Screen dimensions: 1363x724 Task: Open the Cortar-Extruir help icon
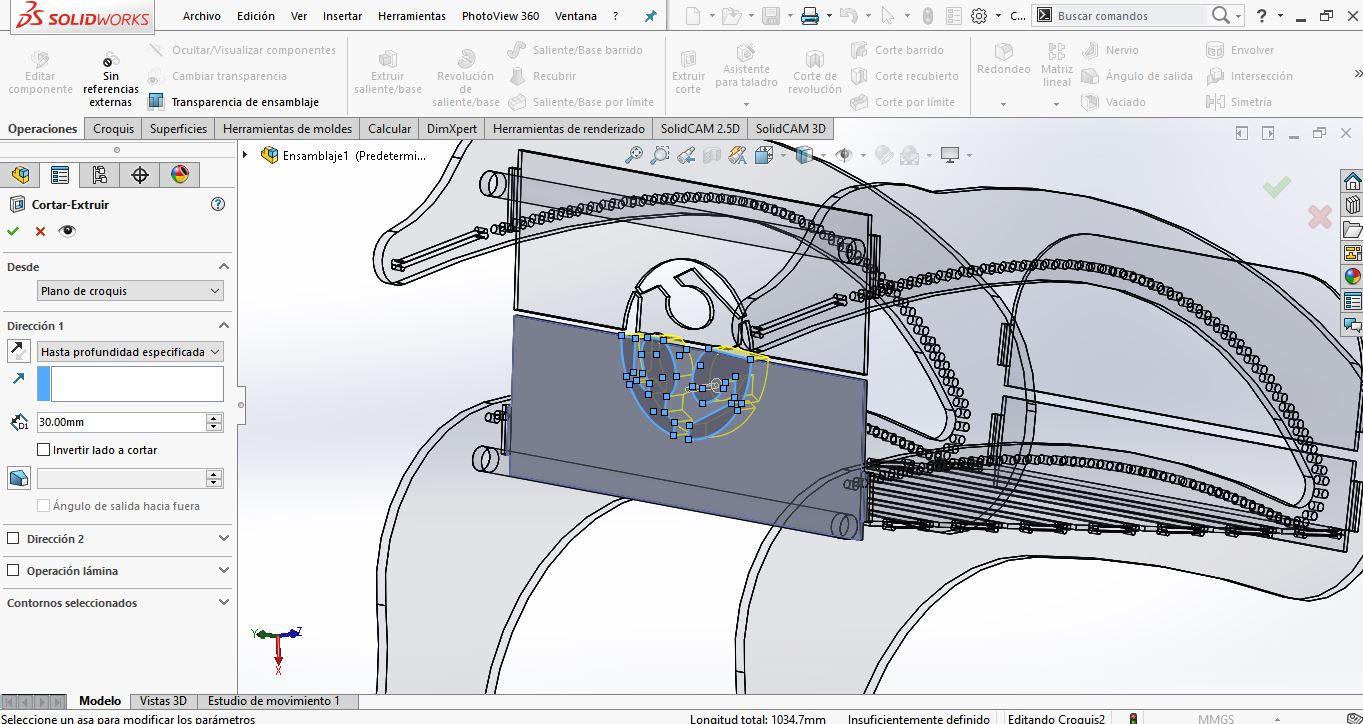pos(218,204)
